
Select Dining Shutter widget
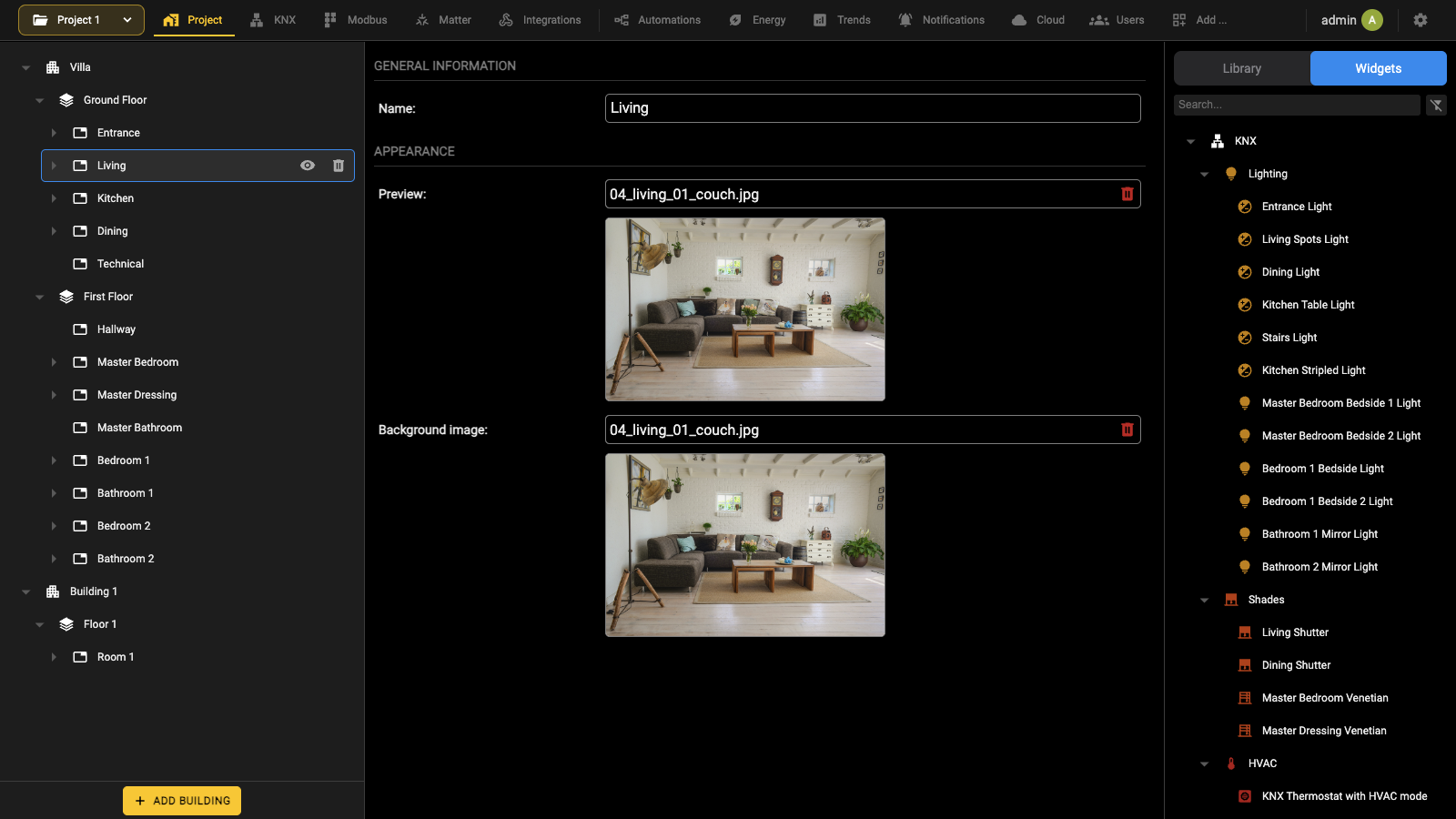[1296, 665]
